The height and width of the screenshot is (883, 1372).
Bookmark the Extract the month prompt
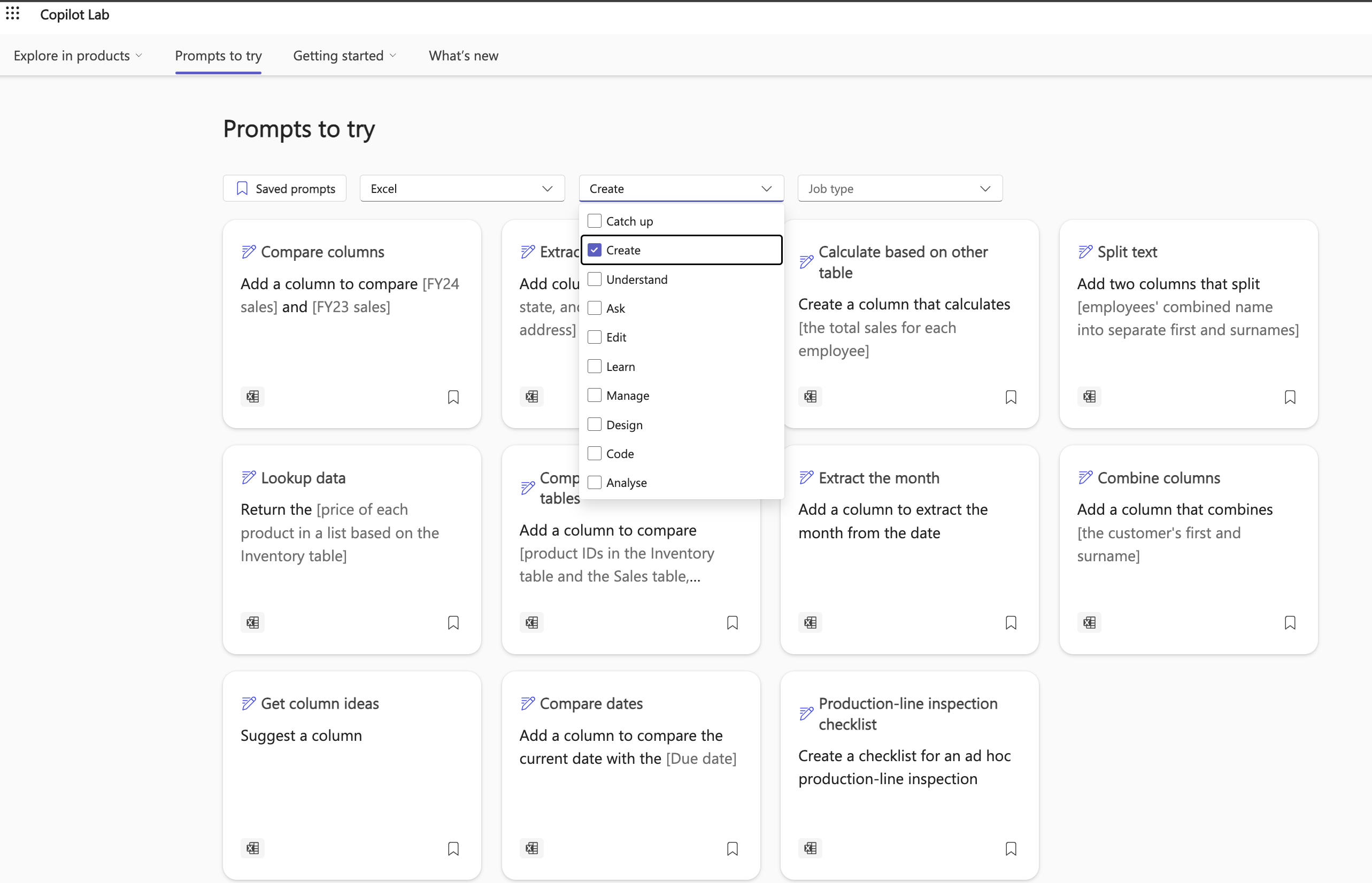[x=1011, y=623]
